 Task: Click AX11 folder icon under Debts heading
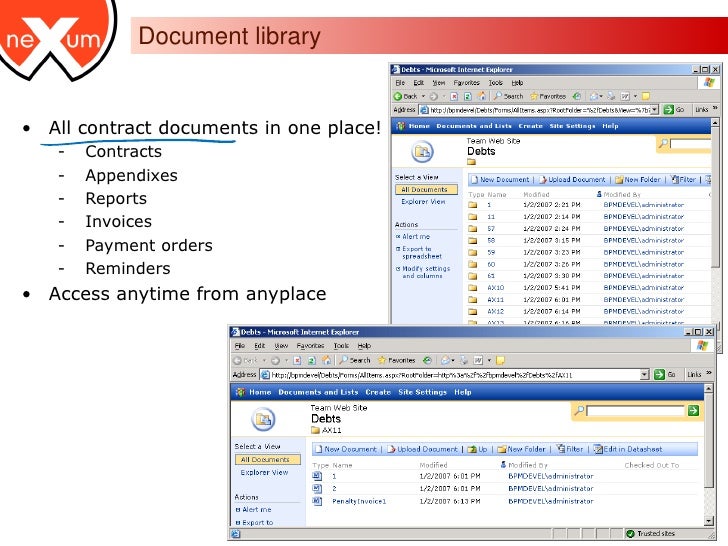click(x=315, y=430)
